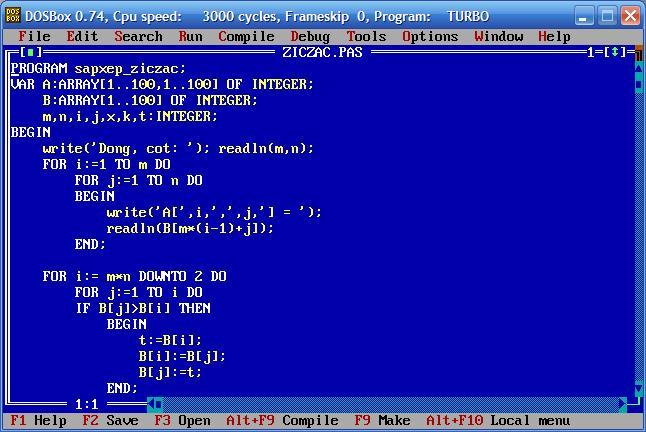The height and width of the screenshot is (432, 646).
Task: Click cursor position indicator 1:1
Action: point(87,404)
